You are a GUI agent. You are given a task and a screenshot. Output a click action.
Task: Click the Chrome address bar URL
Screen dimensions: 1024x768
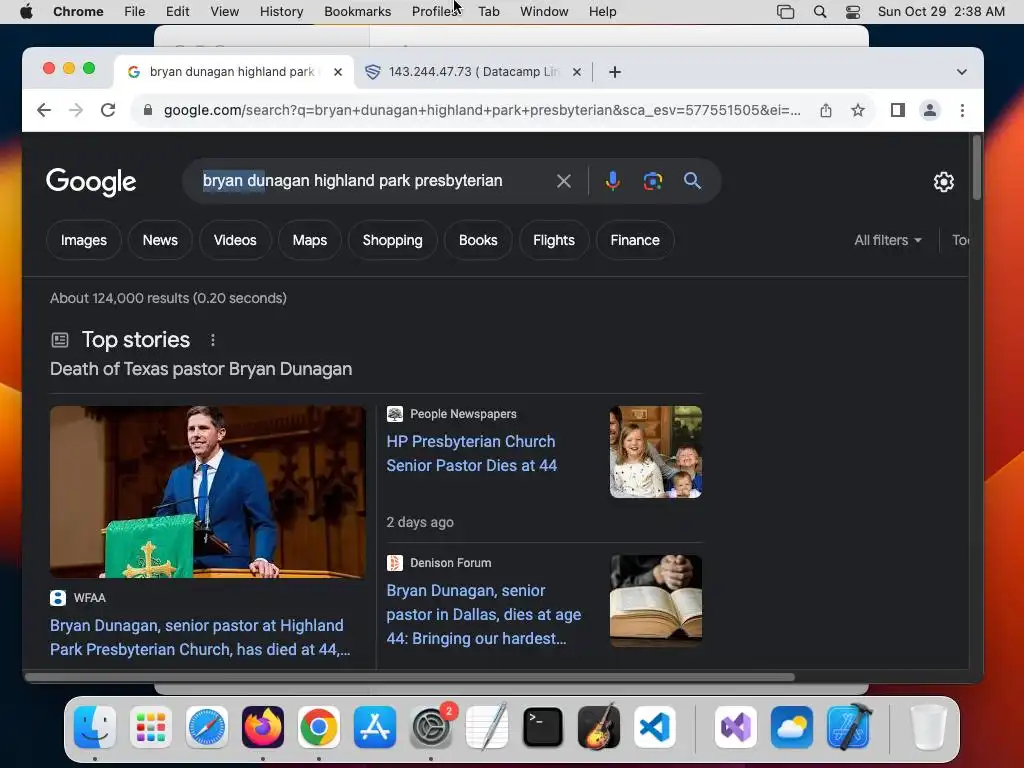pos(482,110)
